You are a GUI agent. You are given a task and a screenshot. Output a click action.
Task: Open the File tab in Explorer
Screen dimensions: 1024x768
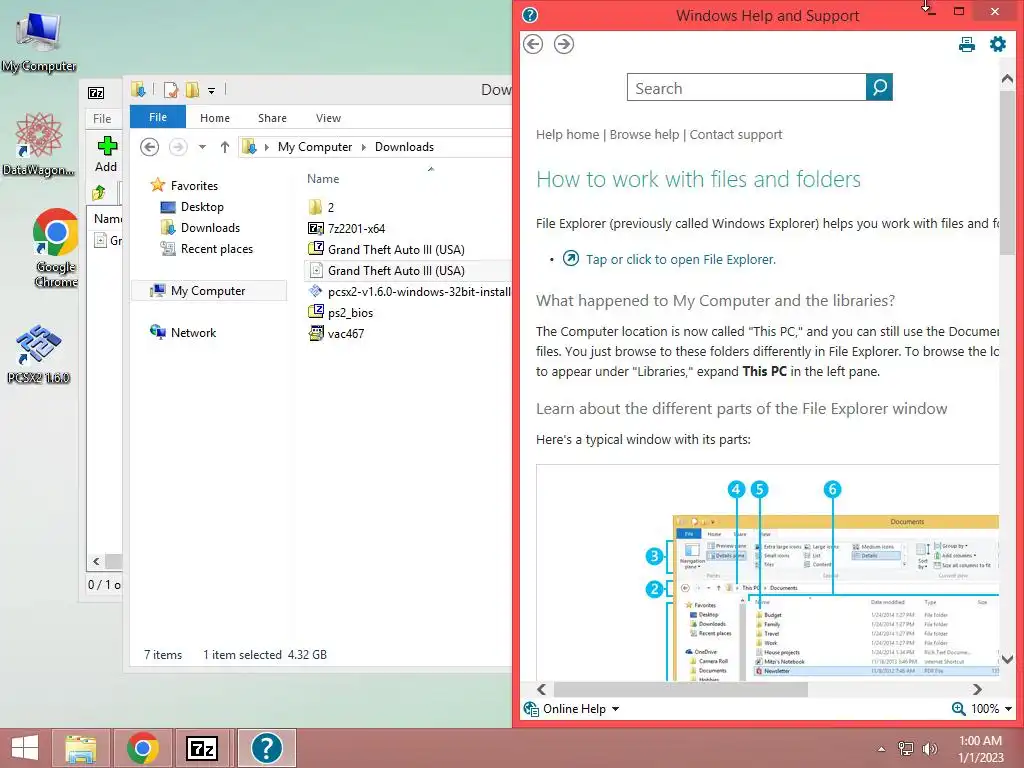pyautogui.click(x=158, y=117)
